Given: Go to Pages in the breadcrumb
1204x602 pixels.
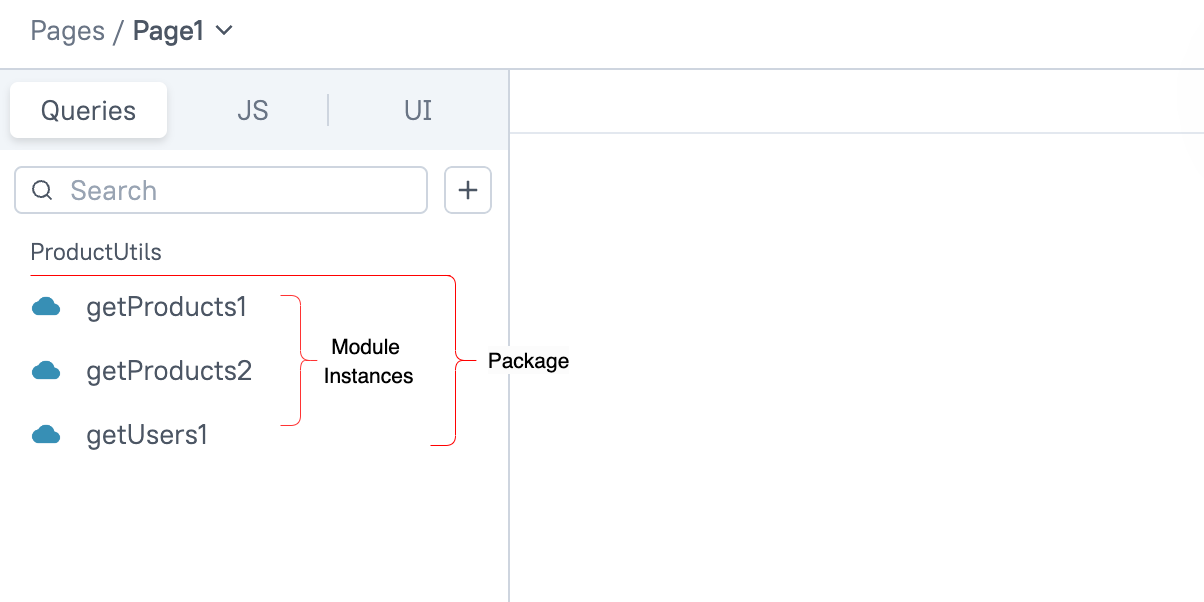Looking at the screenshot, I should (x=67, y=31).
